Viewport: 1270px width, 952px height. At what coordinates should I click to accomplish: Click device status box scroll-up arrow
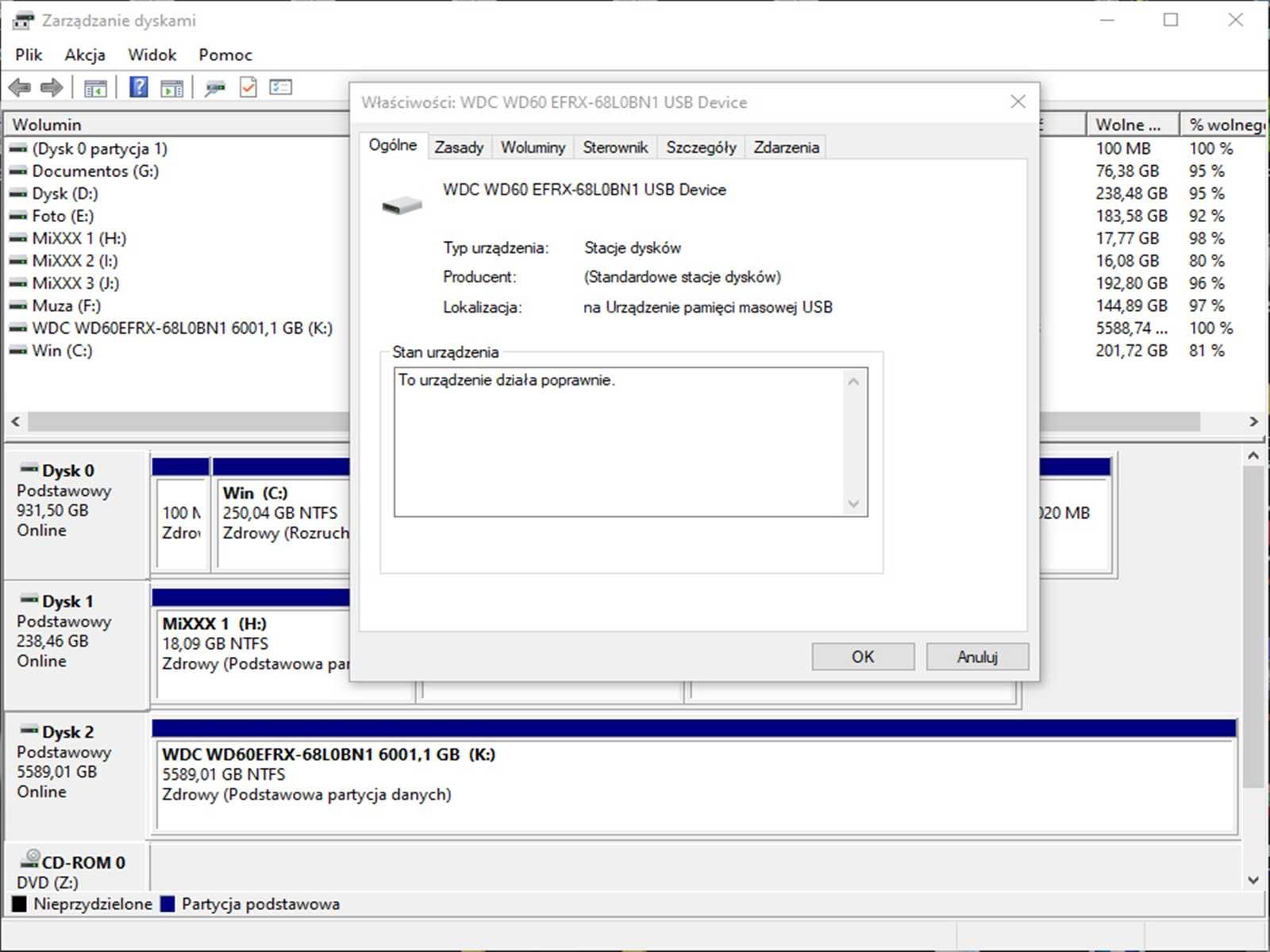pos(854,382)
